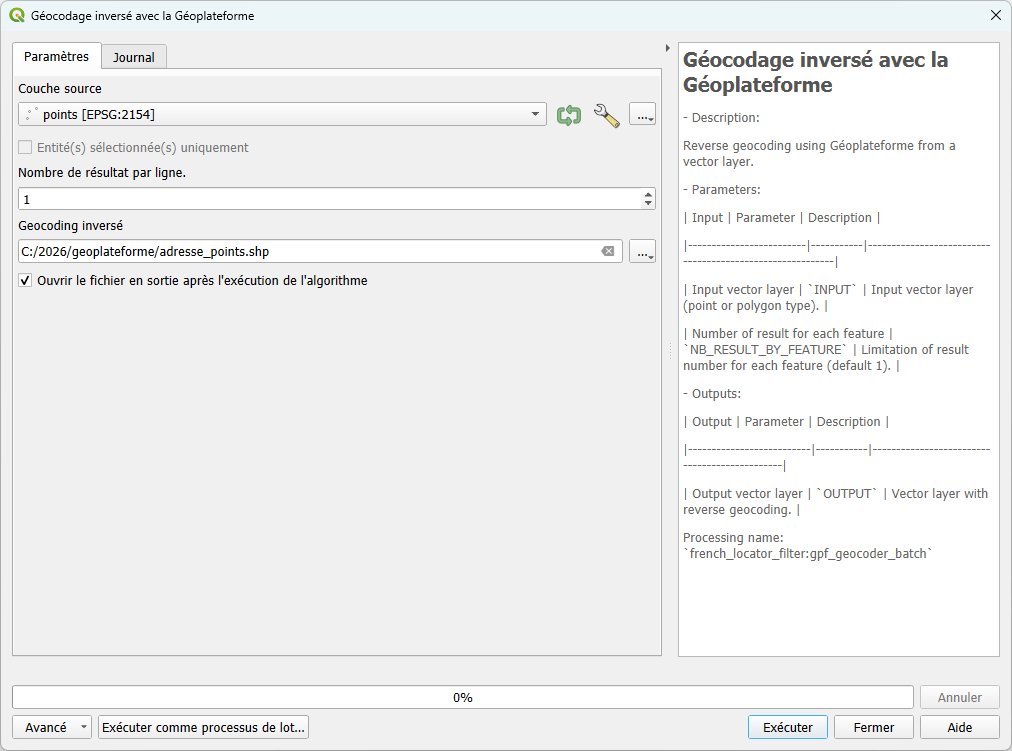
Task: Check Entité(s) sélectionnée(s) uniquement option
Action: click(x=26, y=147)
